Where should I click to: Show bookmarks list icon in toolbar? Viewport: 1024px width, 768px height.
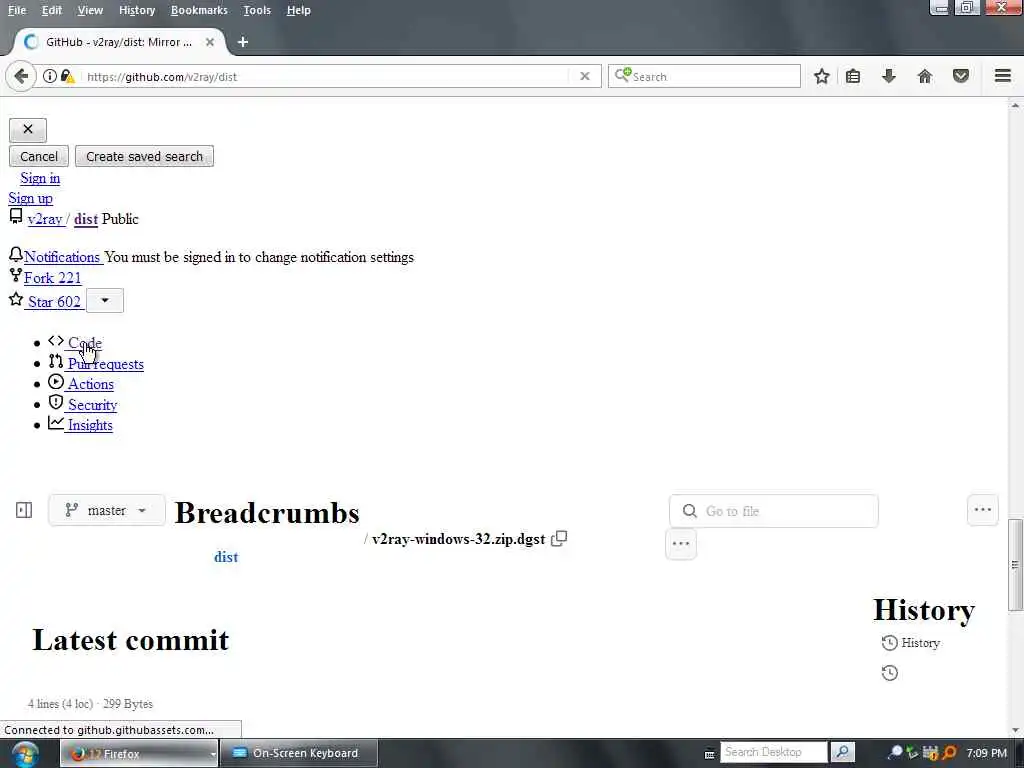(853, 76)
